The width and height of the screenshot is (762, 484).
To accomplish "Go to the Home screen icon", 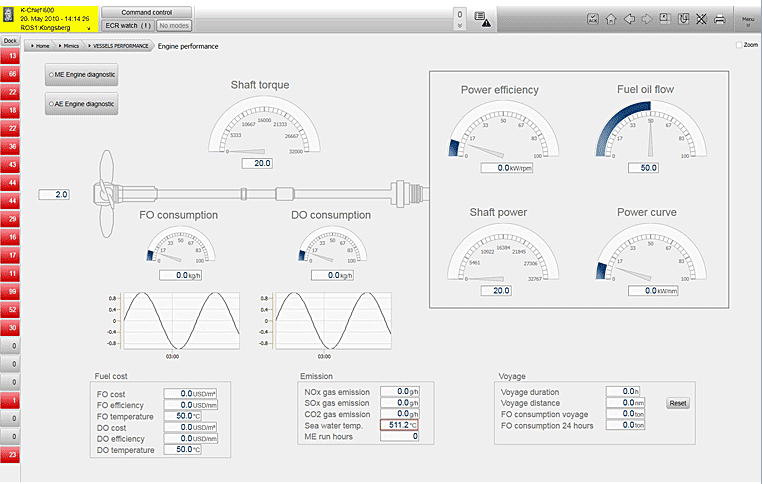I will [x=610, y=18].
